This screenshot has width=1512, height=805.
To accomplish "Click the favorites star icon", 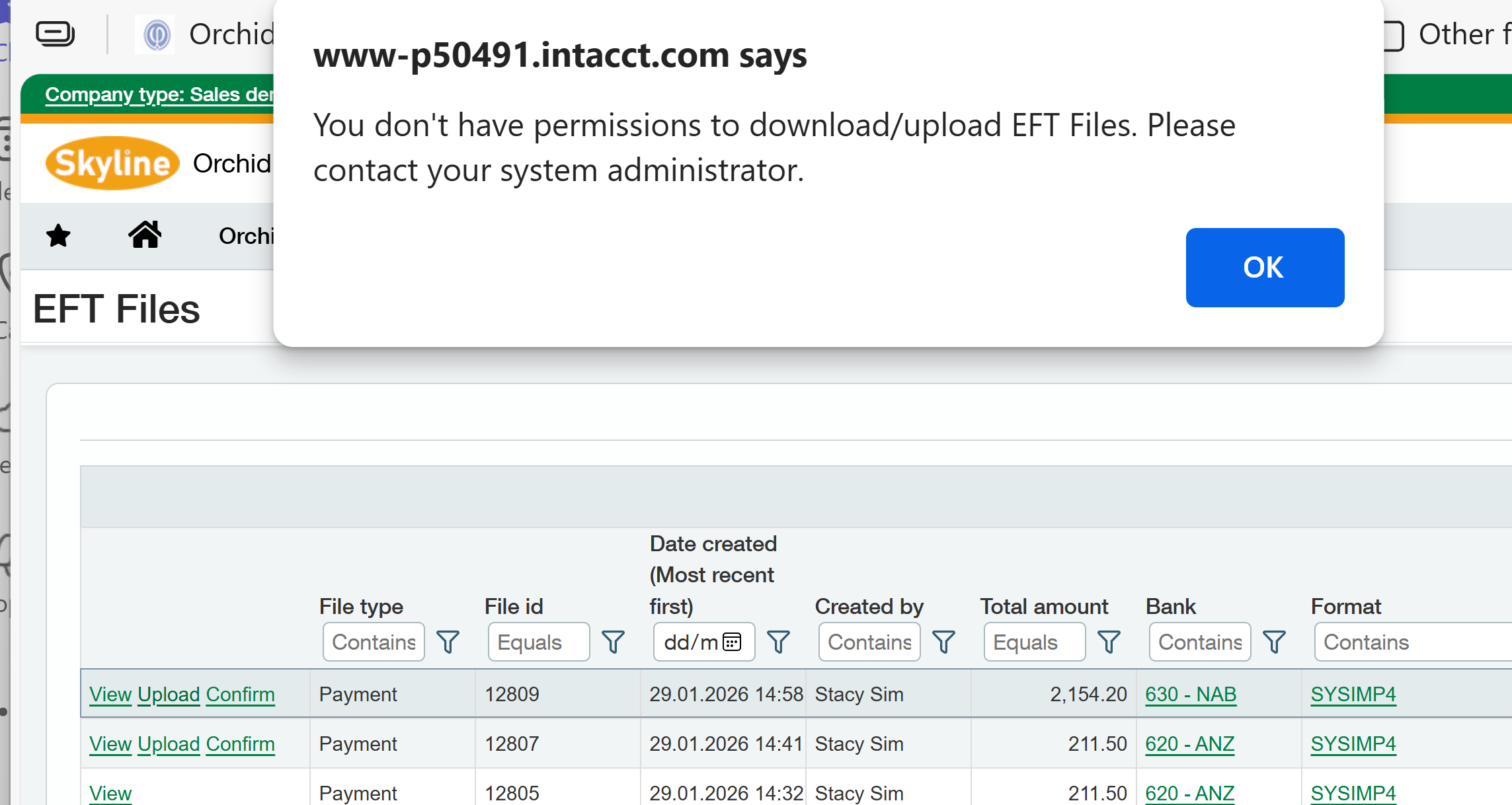I will (x=58, y=236).
